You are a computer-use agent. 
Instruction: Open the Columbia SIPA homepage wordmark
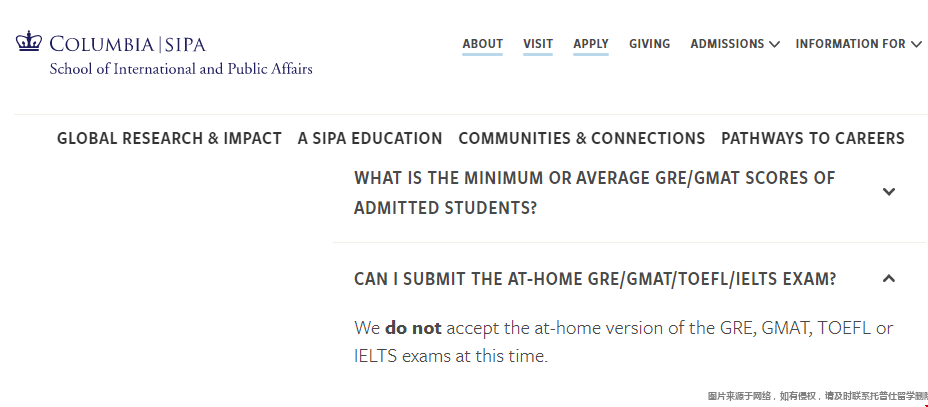point(127,44)
